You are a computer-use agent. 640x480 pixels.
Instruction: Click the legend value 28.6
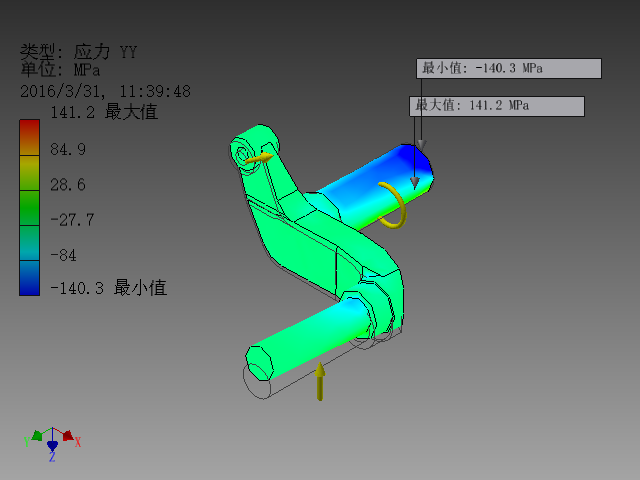click(68, 185)
